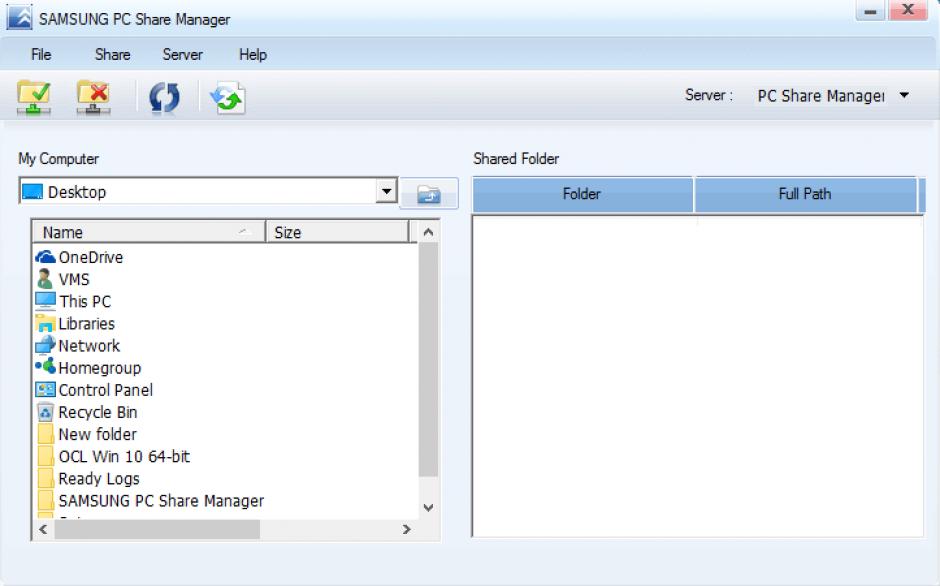The width and height of the screenshot is (940, 586).
Task: Select the Homegroup icon
Action: point(45,367)
